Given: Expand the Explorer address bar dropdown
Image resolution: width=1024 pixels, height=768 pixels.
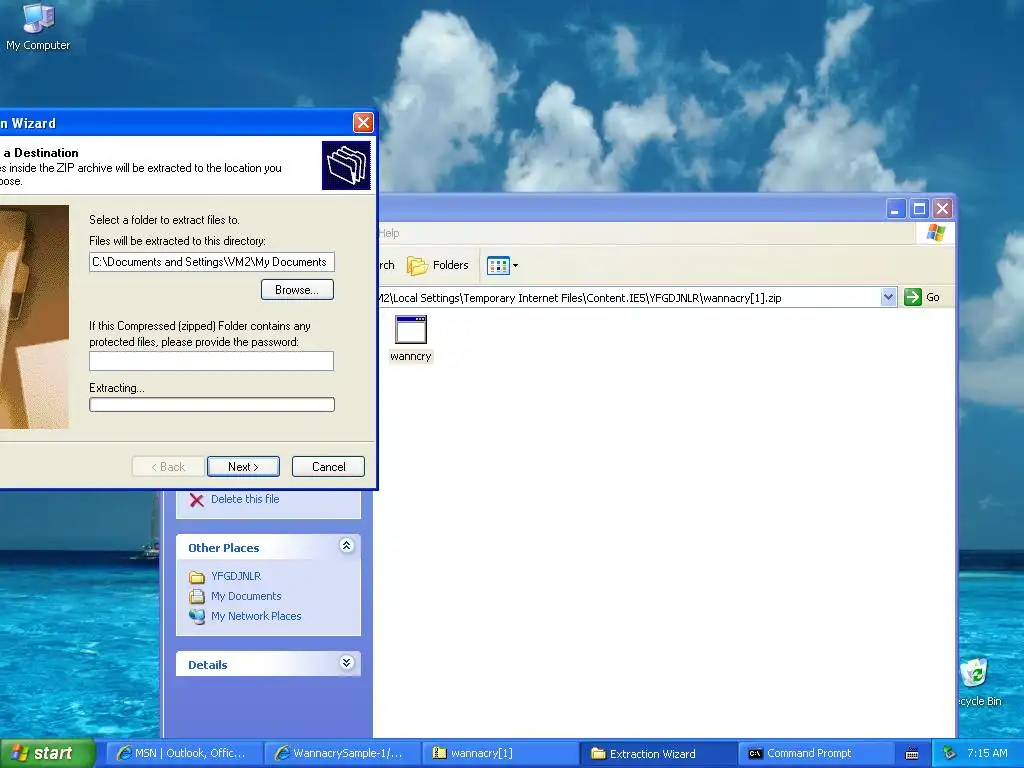Looking at the screenshot, I should 888,297.
